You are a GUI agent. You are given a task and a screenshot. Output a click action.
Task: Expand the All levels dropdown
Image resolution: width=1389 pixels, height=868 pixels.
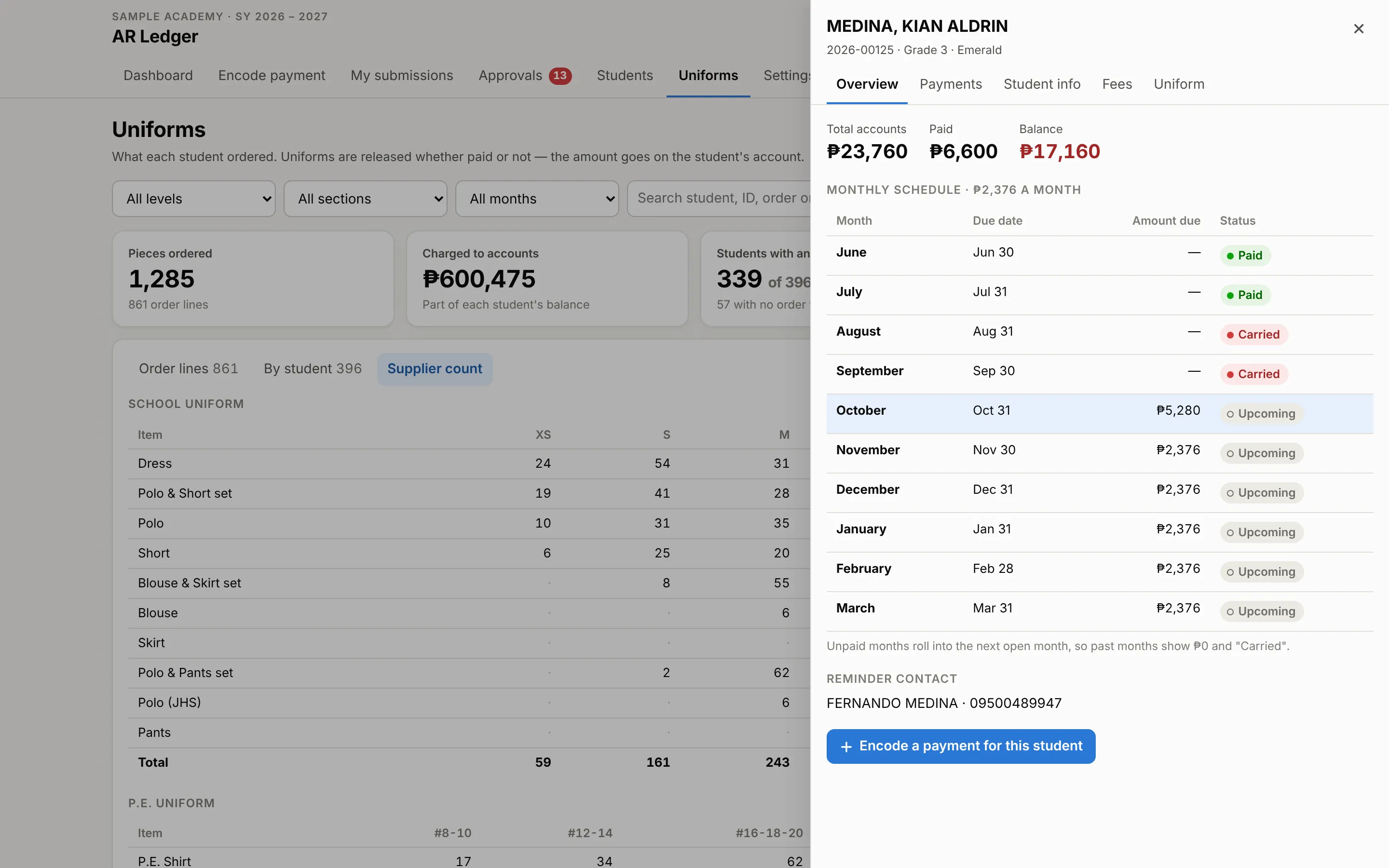coord(193,199)
